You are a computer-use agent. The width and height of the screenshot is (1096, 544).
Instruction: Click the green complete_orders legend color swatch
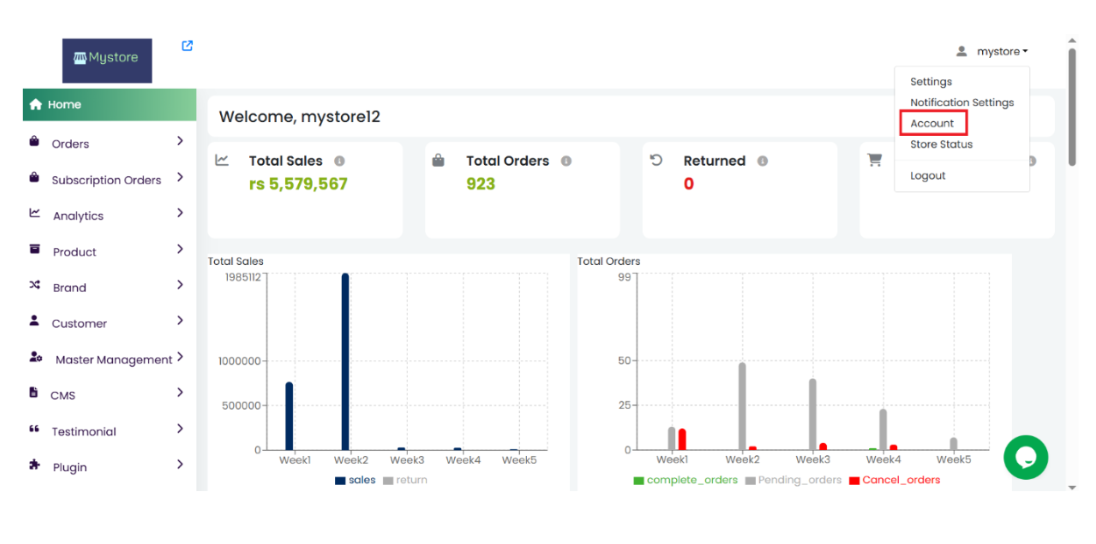pos(638,481)
